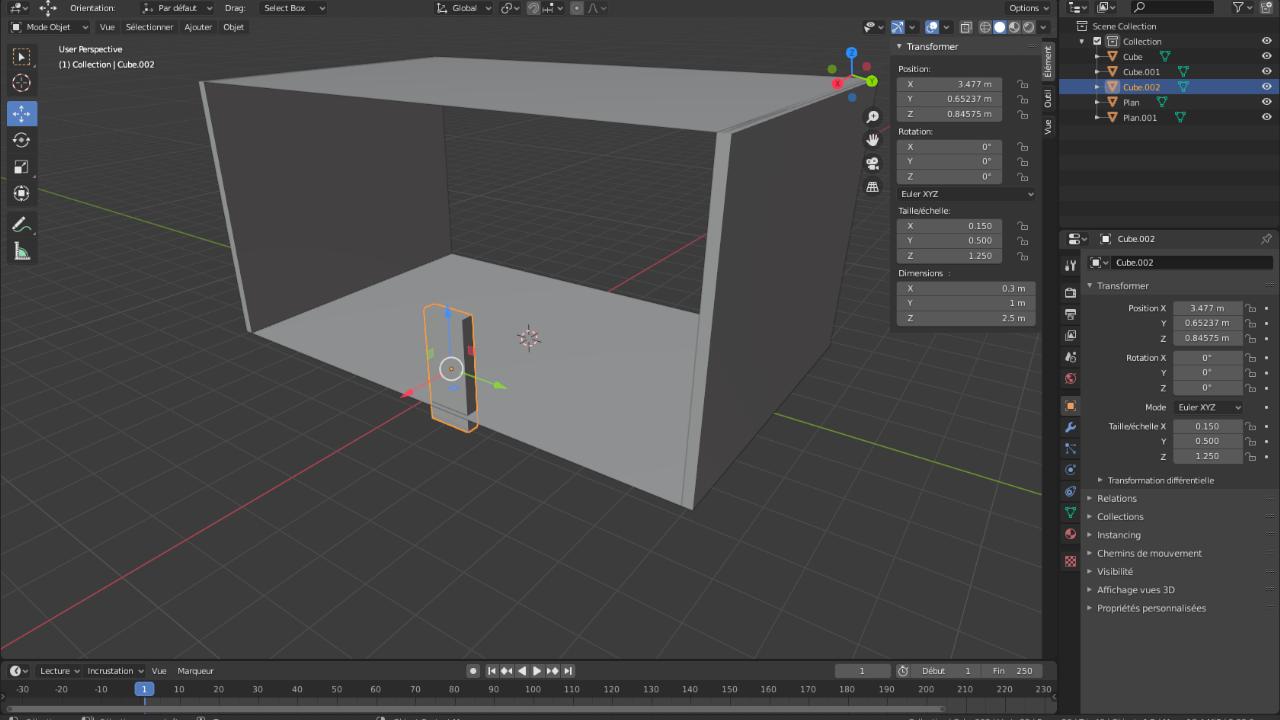This screenshot has width=1280, height=720.
Task: Select the Measure ruler tool
Action: click(x=21, y=251)
